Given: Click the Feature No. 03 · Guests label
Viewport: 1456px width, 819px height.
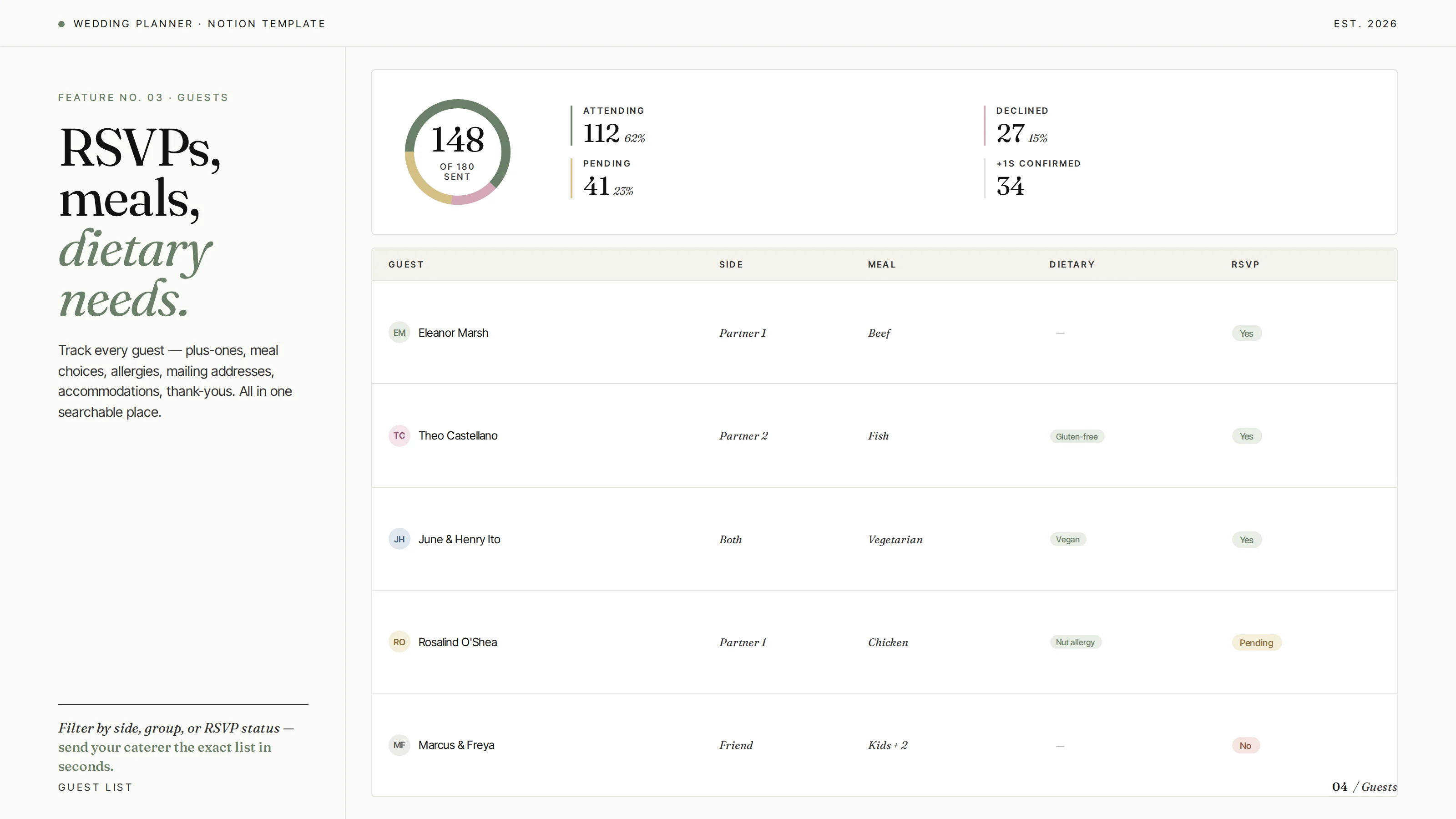Looking at the screenshot, I should coord(144,97).
